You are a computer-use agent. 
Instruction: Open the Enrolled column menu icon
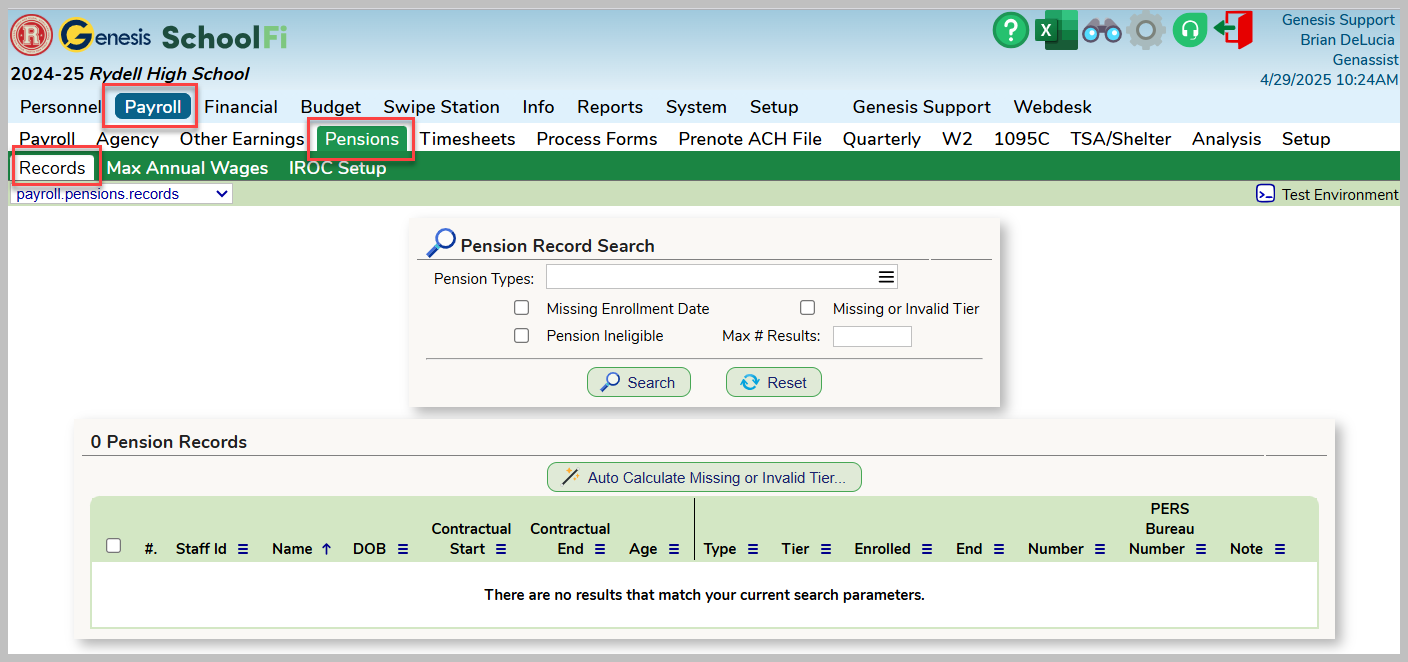click(x=927, y=549)
